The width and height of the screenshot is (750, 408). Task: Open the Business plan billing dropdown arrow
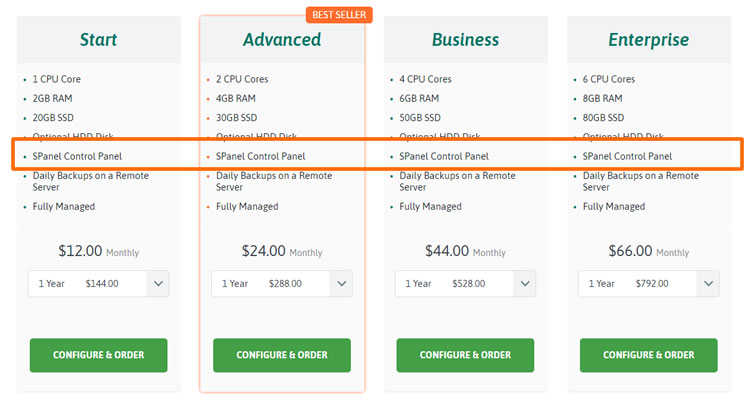click(525, 284)
